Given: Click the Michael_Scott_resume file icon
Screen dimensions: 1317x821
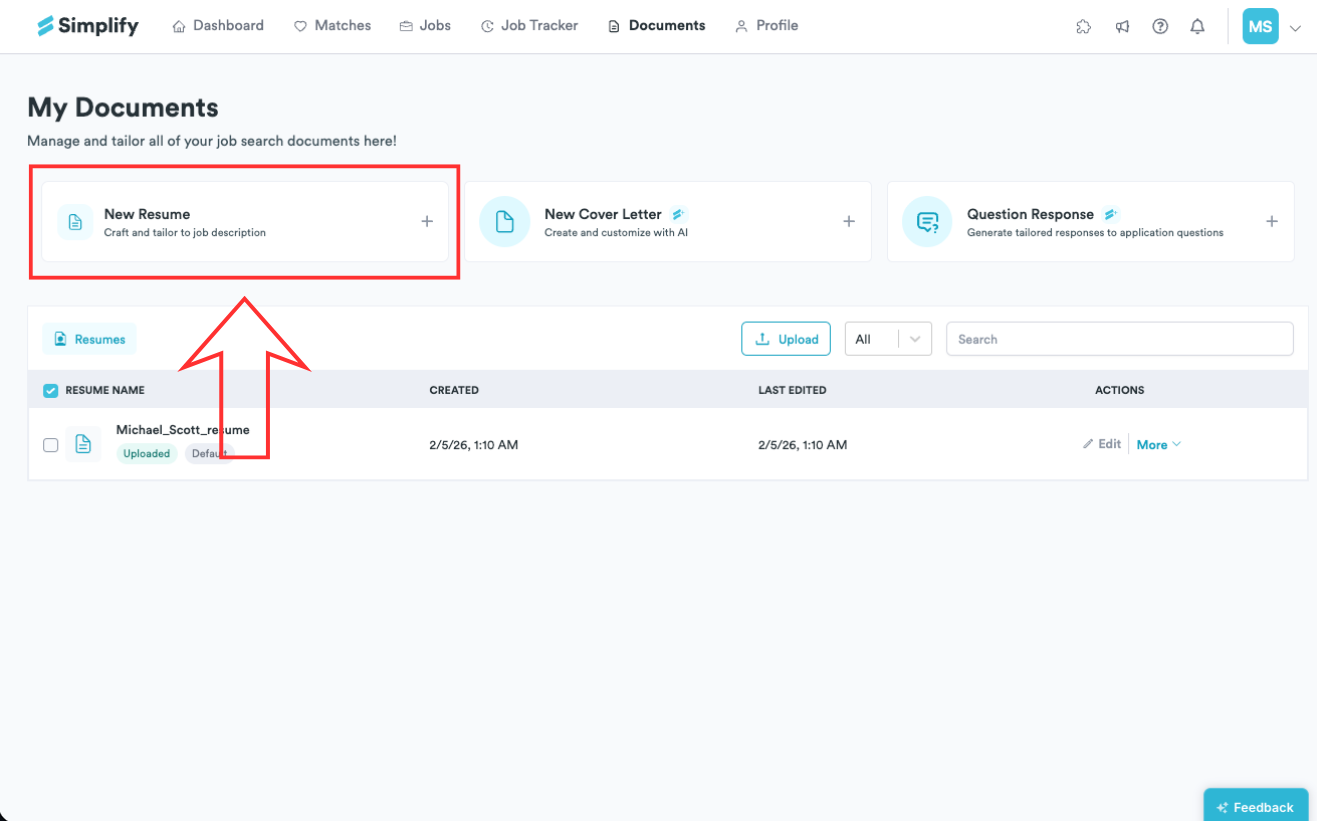Looking at the screenshot, I should point(84,444).
